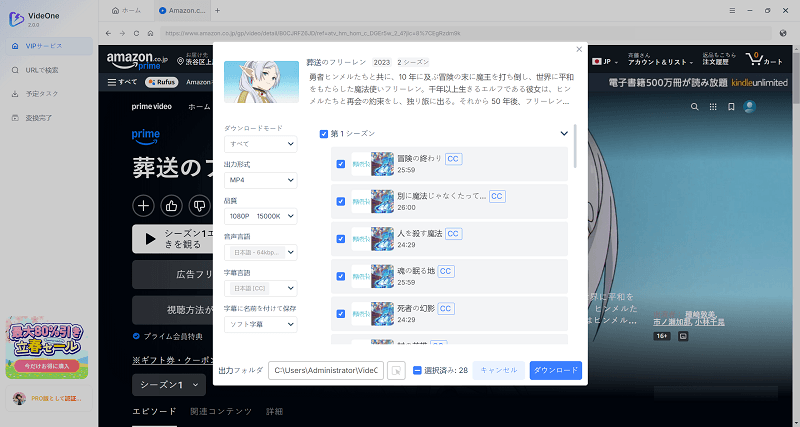The image size is (800, 427).
Task: Click the PRO版として認証 button
Action: coord(49,398)
